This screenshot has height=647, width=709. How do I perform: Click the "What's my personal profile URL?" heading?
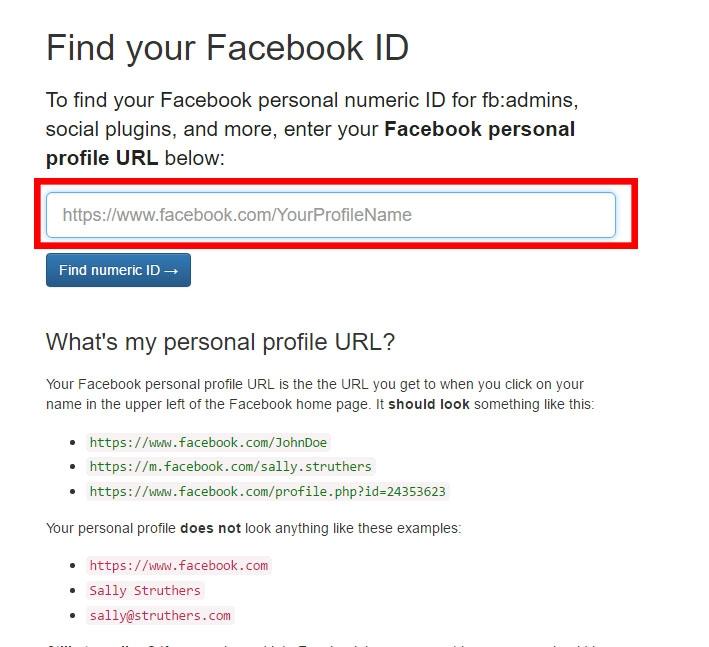click(220, 342)
